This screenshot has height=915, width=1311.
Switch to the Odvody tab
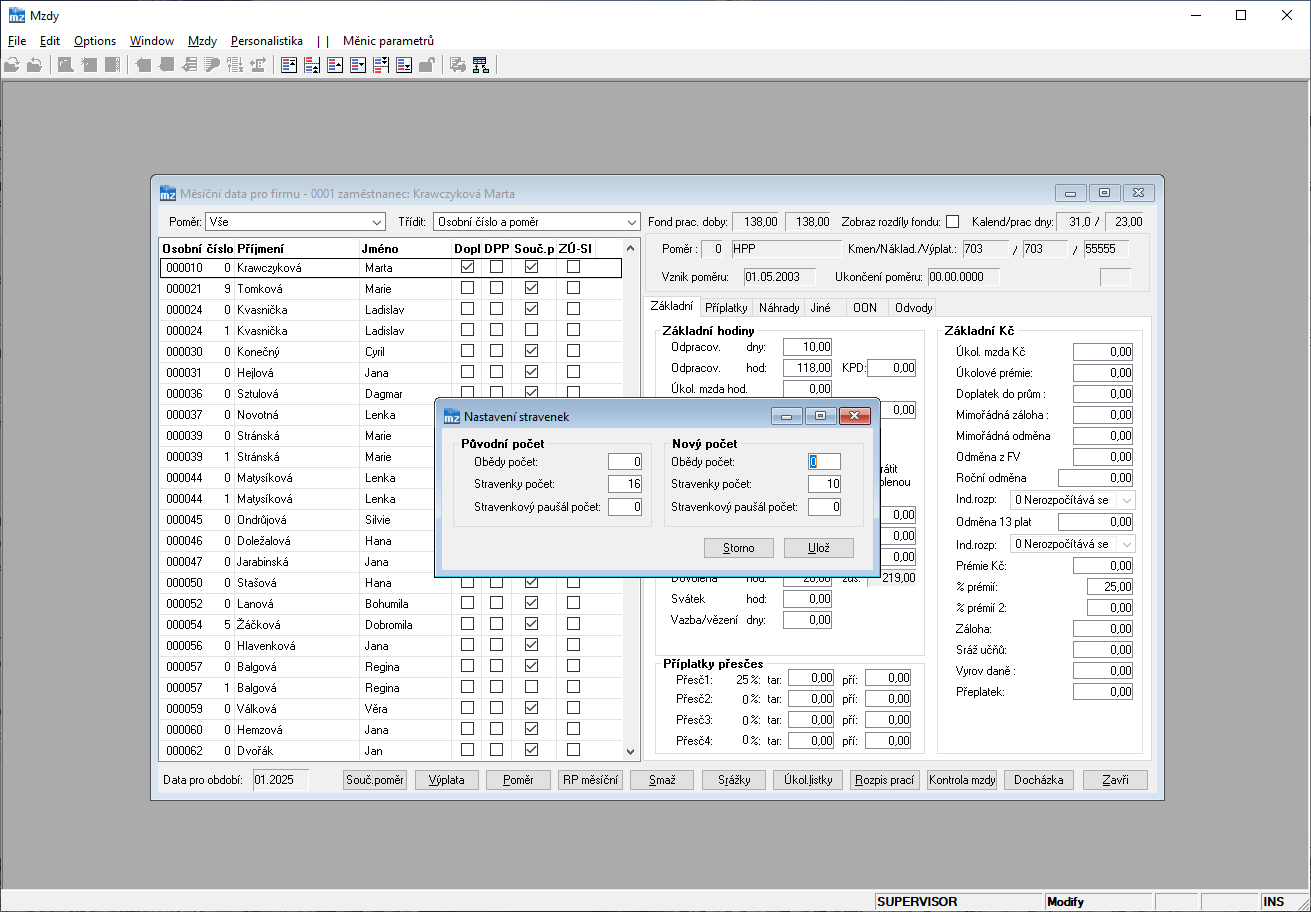pos(914,307)
